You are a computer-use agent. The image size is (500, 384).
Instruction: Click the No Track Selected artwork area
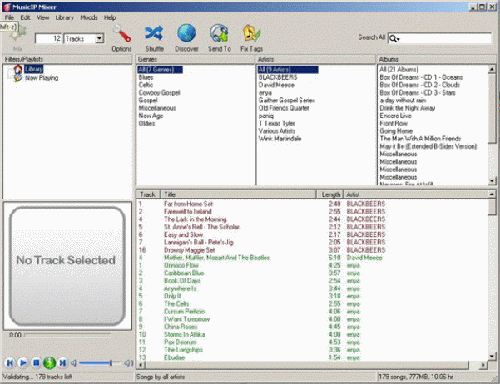point(67,266)
